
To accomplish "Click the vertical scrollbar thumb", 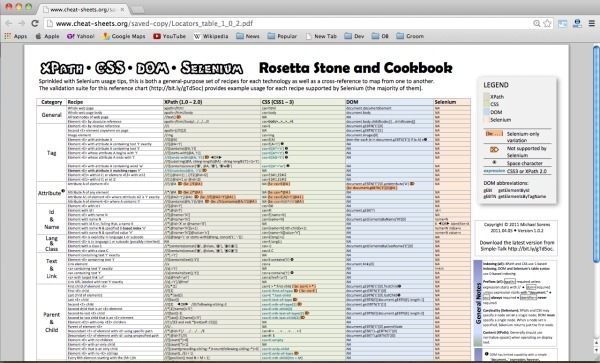I will [x=596, y=154].
